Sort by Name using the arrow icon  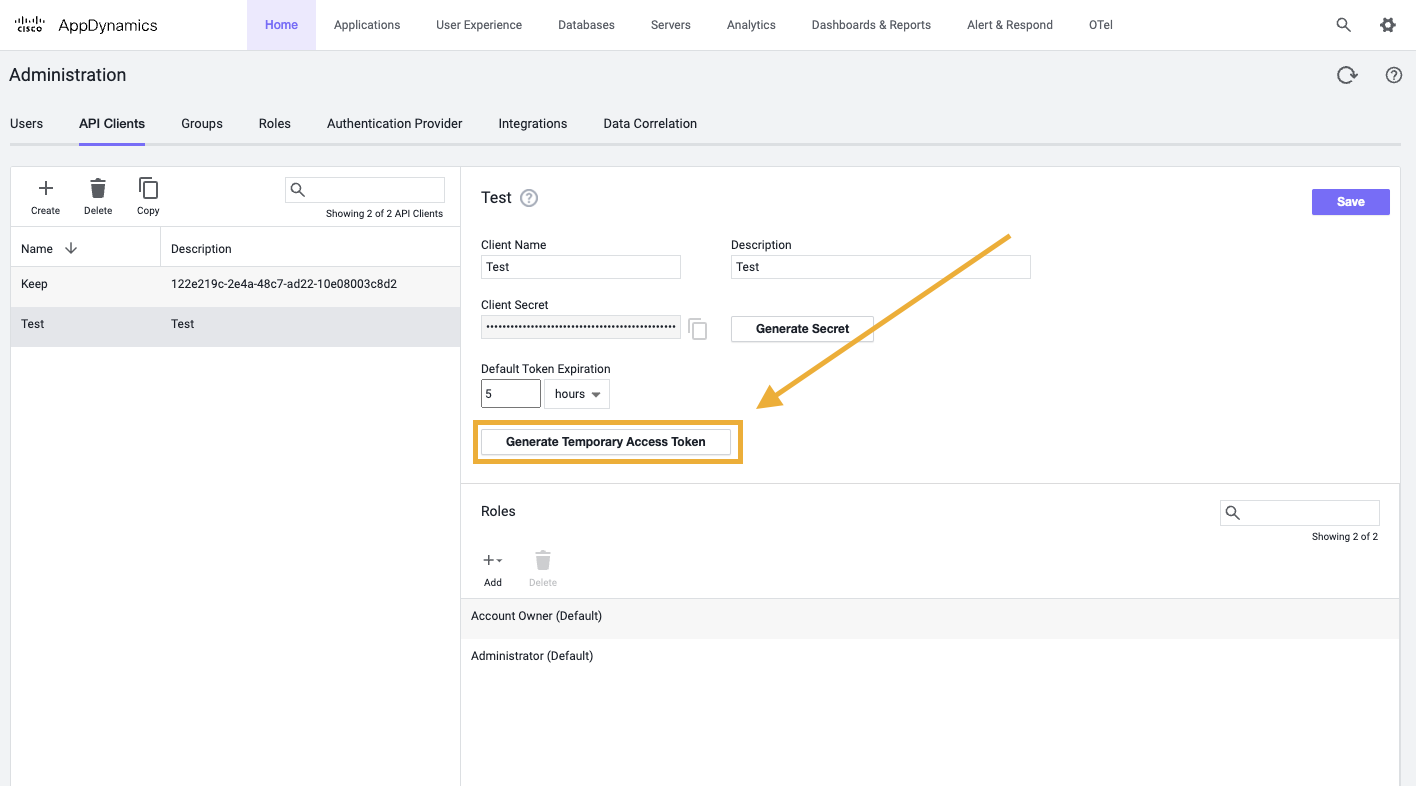71,248
